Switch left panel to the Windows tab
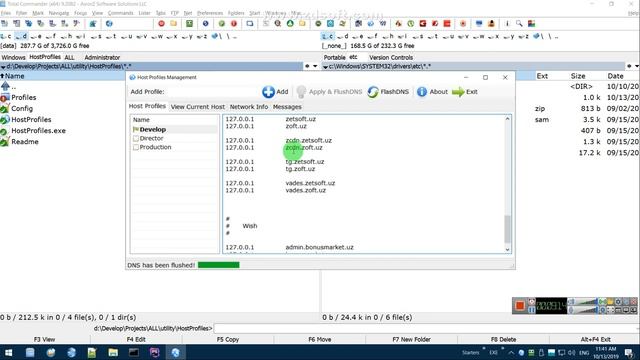This screenshot has width=640, height=360. tap(13, 58)
